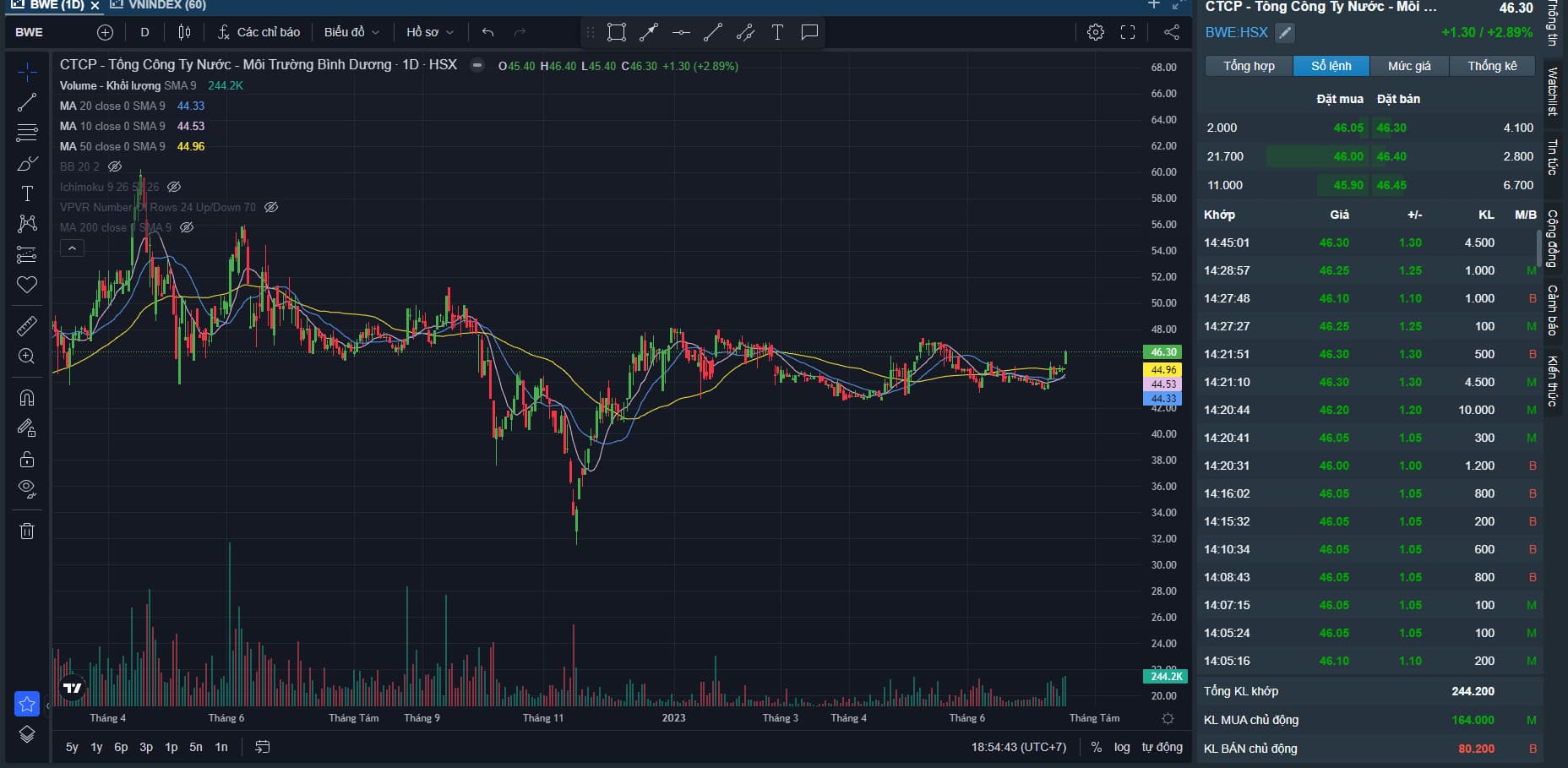Screen dimensions: 1568x768
Task: Open the go-to-date calendar icon
Action: click(263, 747)
